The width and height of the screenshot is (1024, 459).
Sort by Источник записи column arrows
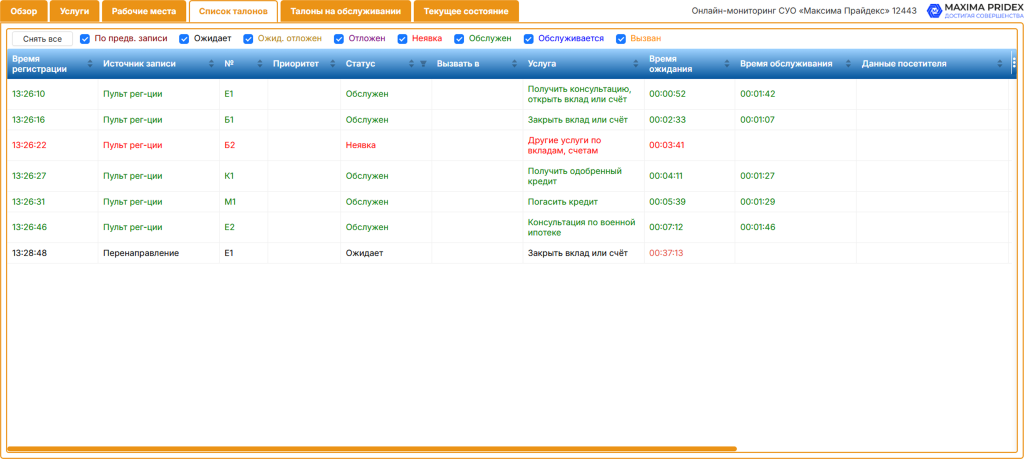click(x=211, y=64)
